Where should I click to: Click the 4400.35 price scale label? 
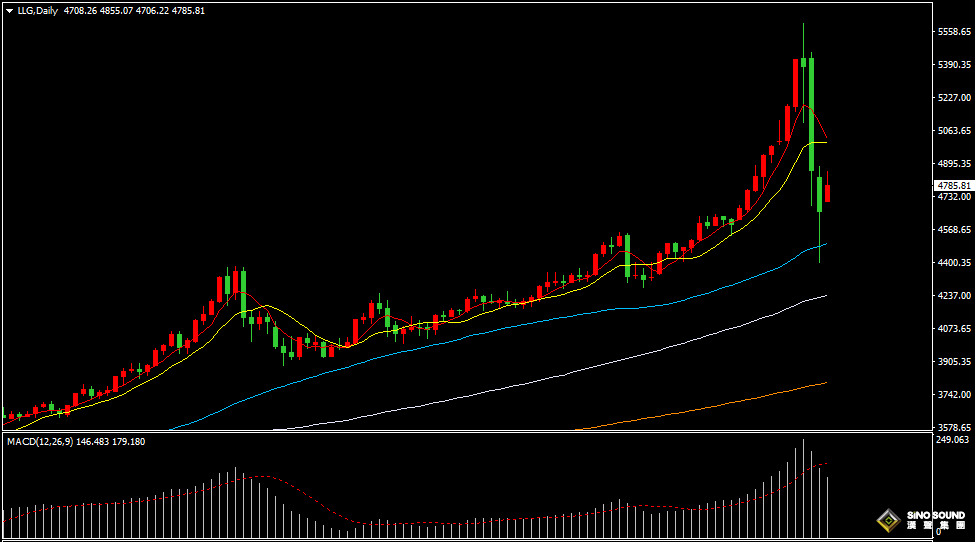coord(953,263)
